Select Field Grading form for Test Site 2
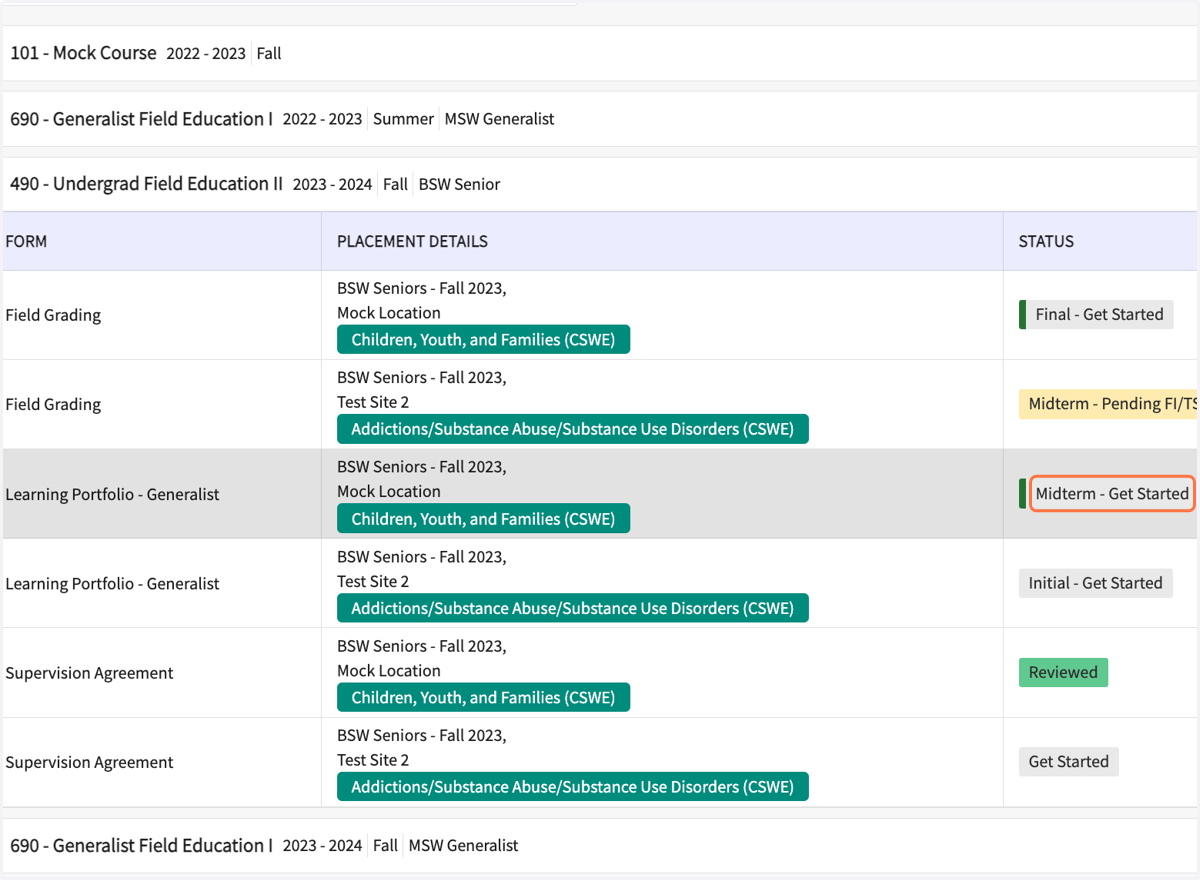Screen dimensions: 1200x880 pyautogui.click(x=53, y=404)
